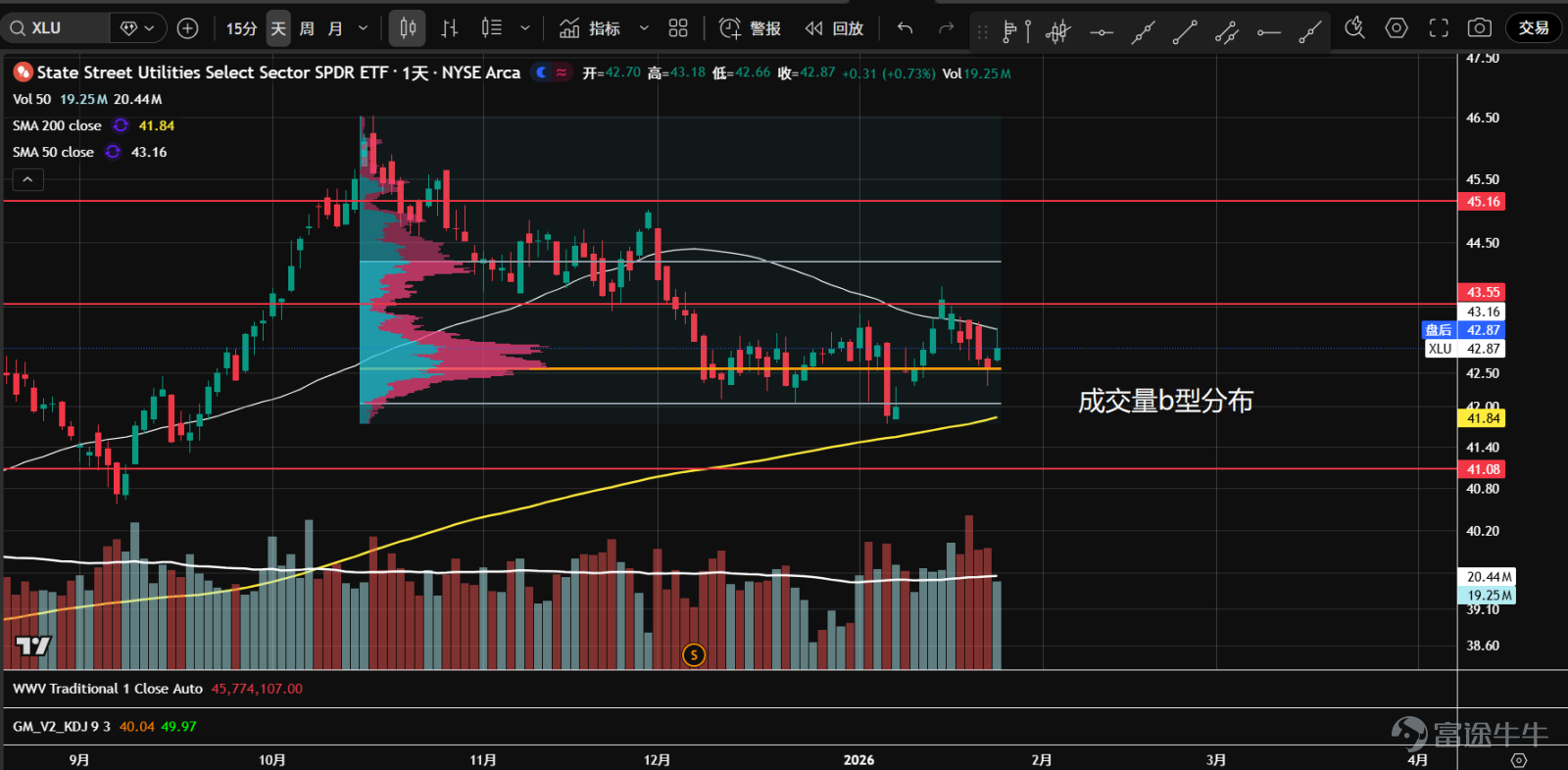1568x770 pixels.
Task: Select the 41.84 yellow SMA price label
Action: click(1483, 418)
